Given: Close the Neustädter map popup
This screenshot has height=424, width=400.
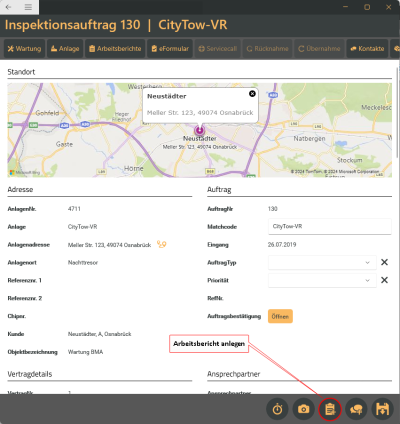Looking at the screenshot, I should tap(252, 94).
